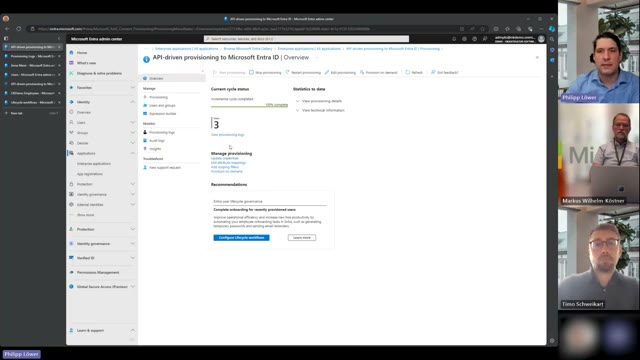Click Edit provisioning pencil button
The width and height of the screenshot is (640, 360).
point(340,72)
